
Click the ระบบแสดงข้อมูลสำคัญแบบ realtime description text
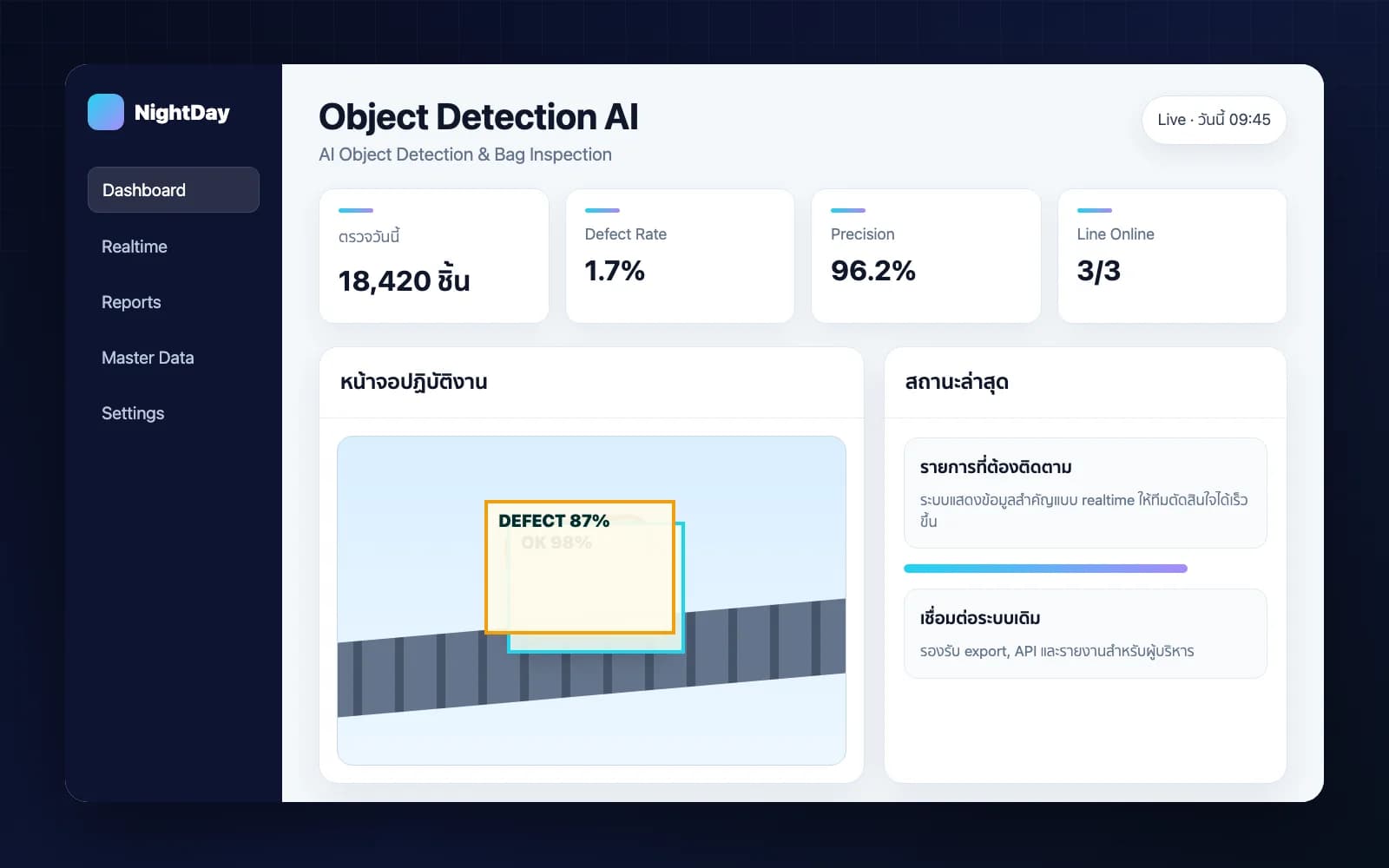coord(1083,510)
